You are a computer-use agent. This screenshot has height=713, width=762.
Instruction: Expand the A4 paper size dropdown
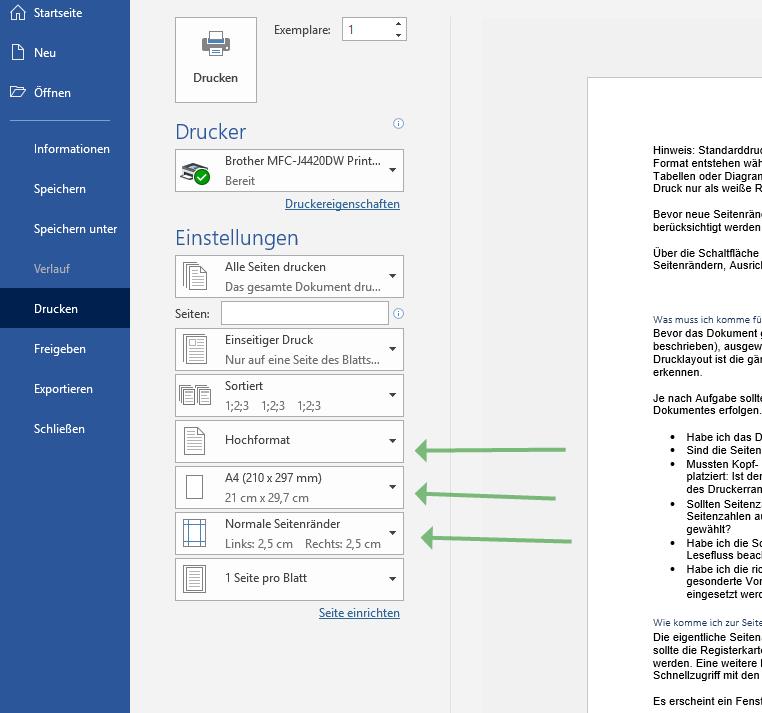(x=392, y=487)
